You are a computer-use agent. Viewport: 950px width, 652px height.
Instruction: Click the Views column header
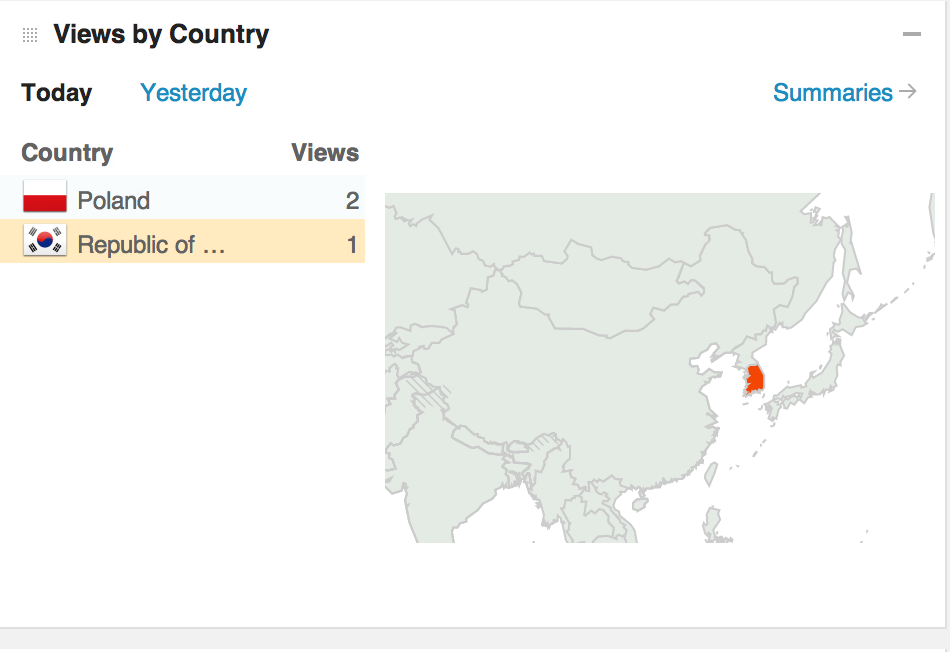325,153
